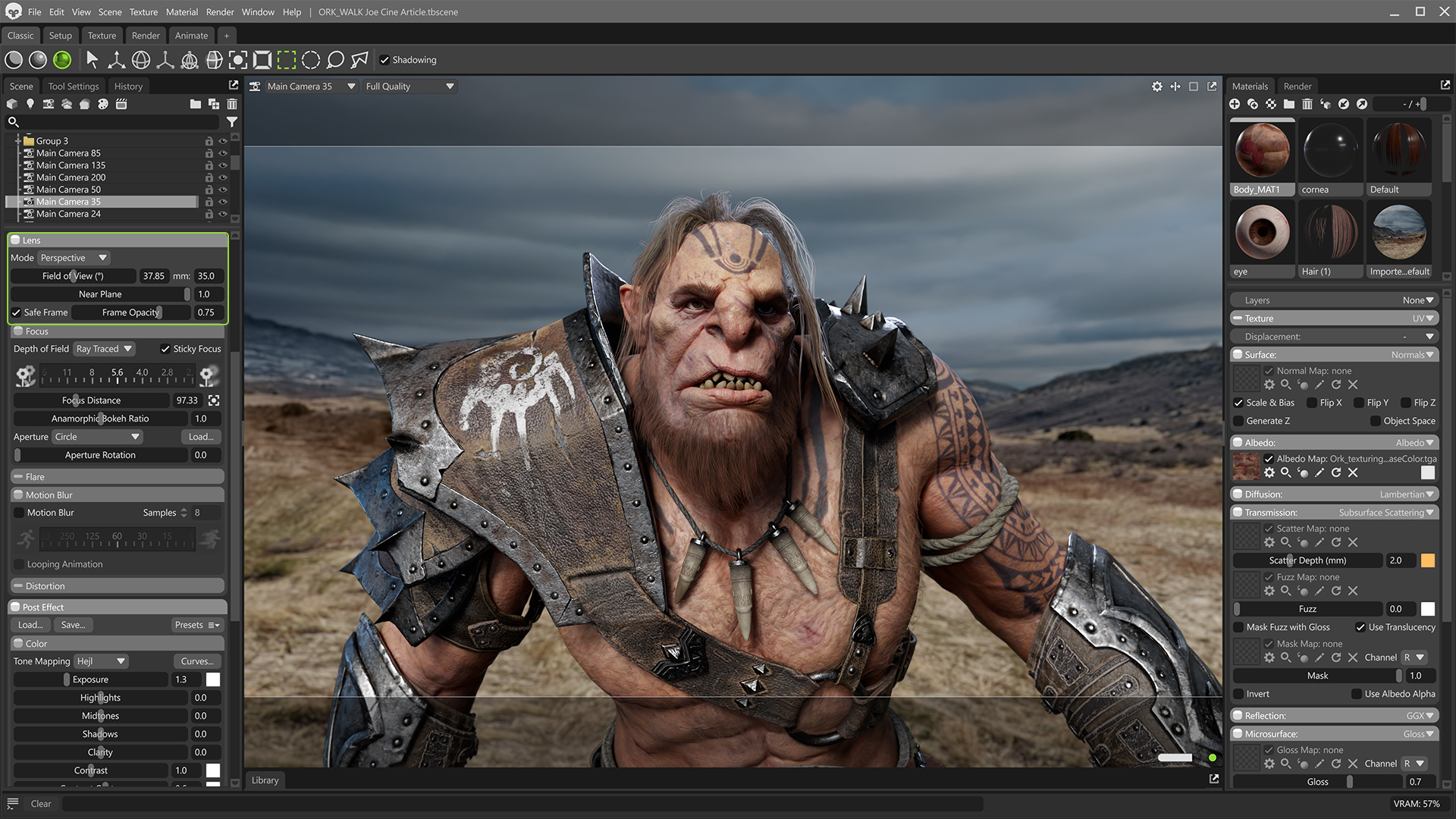Open the Material menu
The width and height of the screenshot is (1456, 819).
click(x=181, y=12)
